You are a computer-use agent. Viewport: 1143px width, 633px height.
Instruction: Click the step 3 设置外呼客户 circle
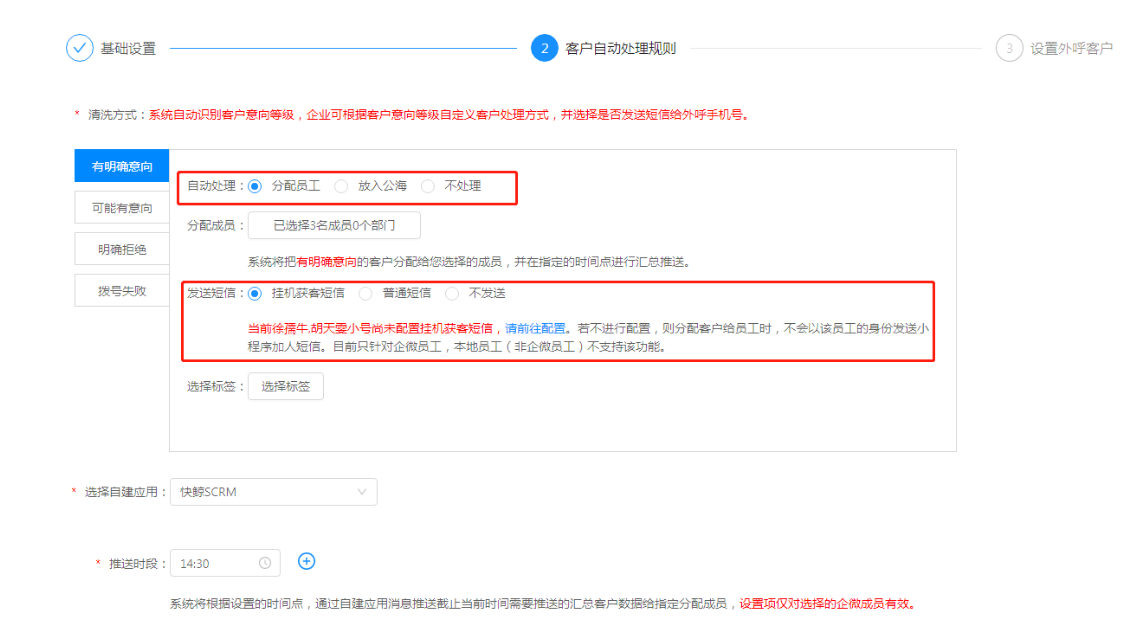[x=1009, y=48]
